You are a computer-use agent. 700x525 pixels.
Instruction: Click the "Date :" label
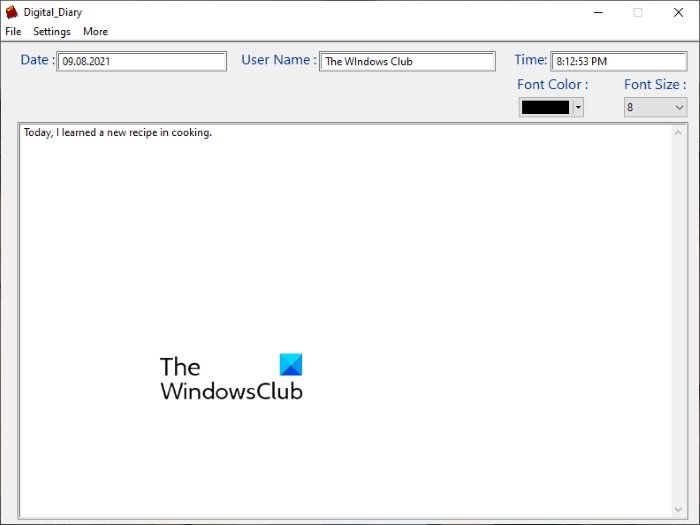tap(38, 60)
